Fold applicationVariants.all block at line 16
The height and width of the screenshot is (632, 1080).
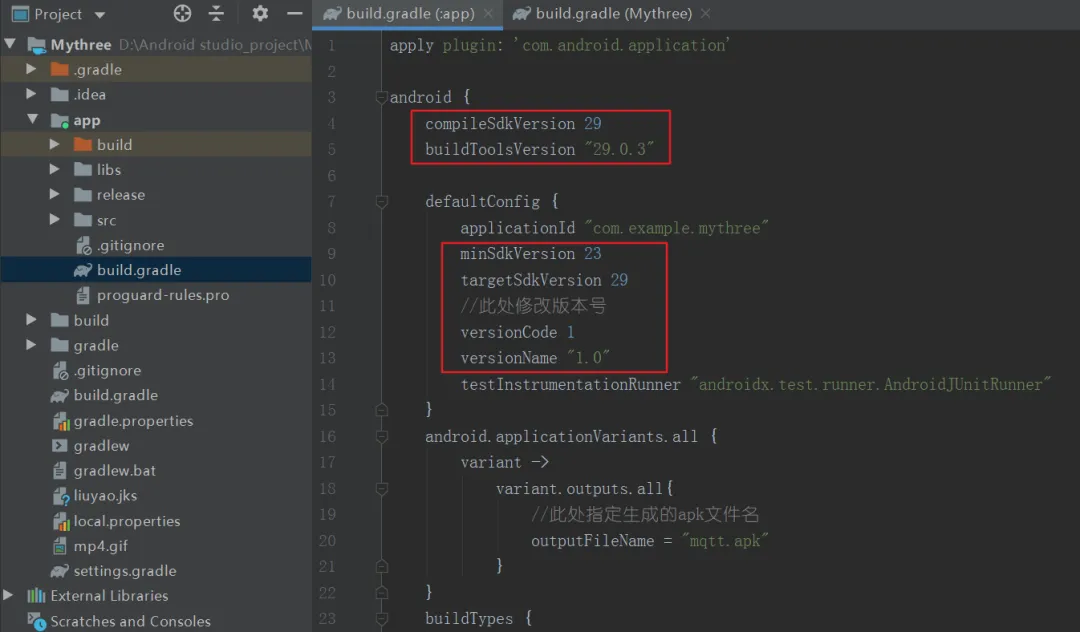(382, 436)
